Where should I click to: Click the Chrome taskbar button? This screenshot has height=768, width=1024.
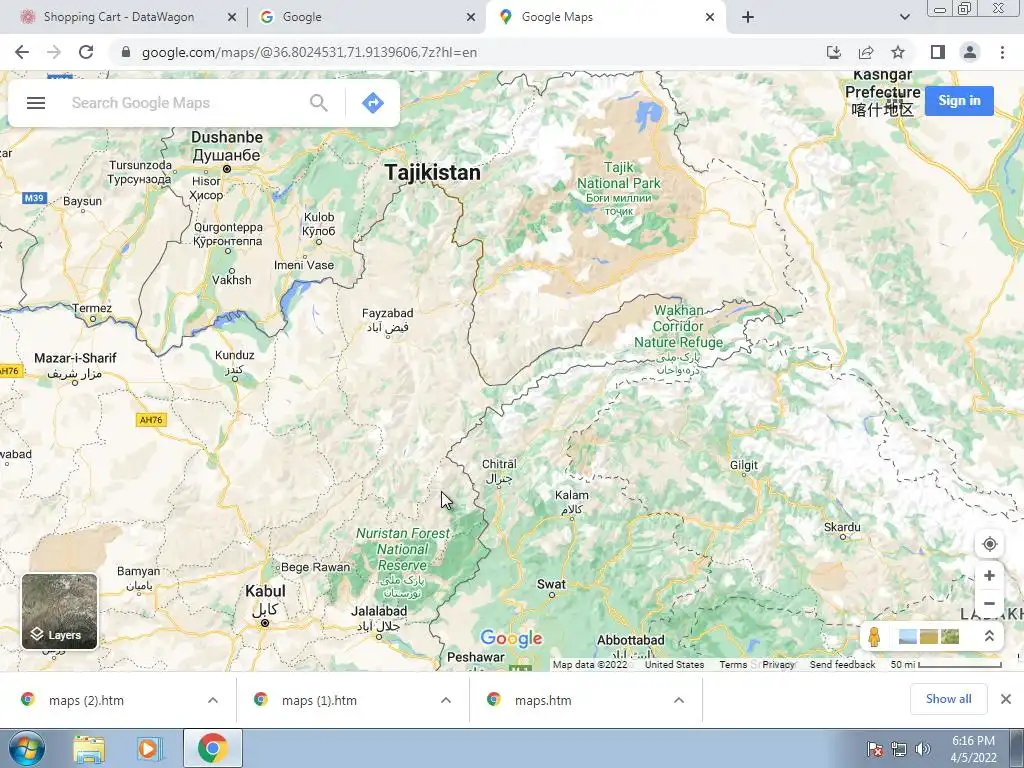point(212,748)
